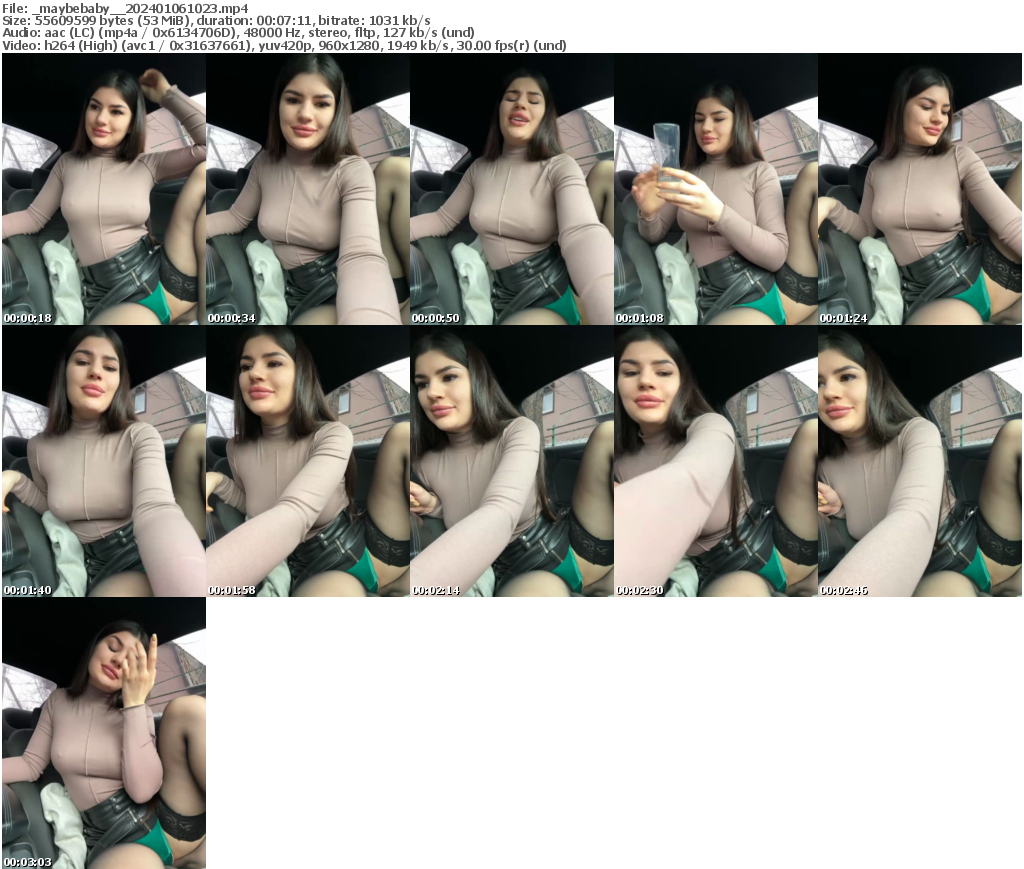Open the thumbnail at timestamp 00:03:03
The width and height of the screenshot is (1024, 869).
coord(103,733)
